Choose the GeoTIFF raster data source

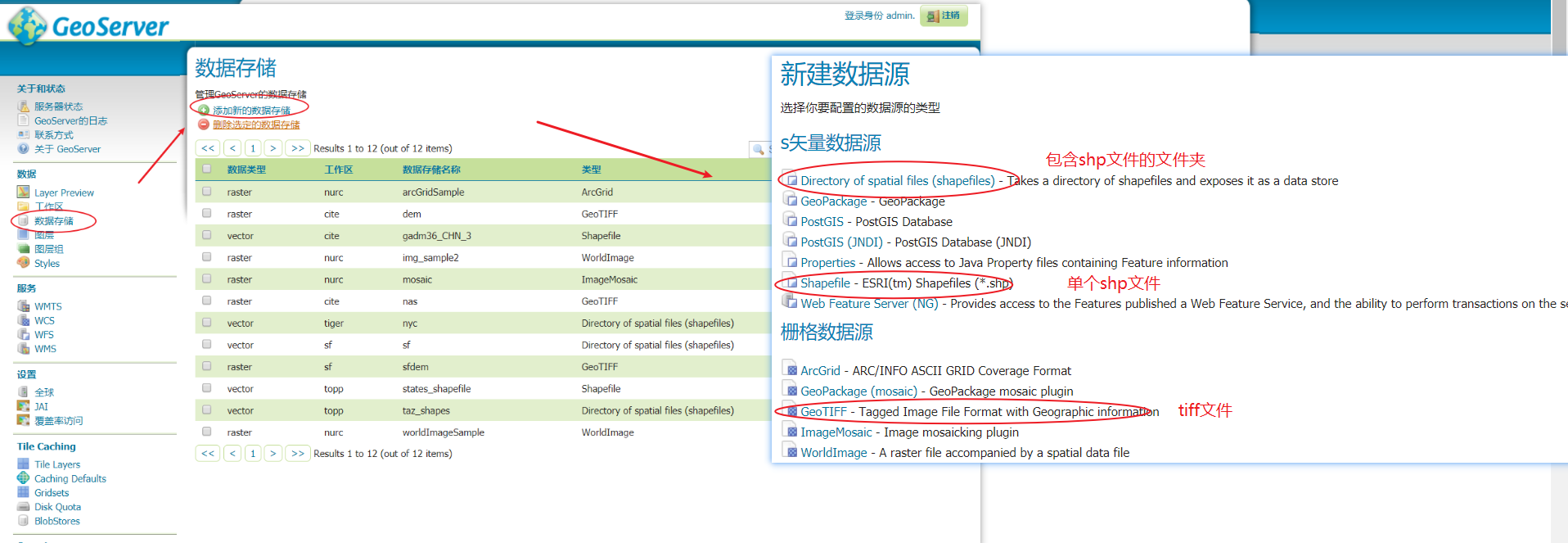(823, 412)
